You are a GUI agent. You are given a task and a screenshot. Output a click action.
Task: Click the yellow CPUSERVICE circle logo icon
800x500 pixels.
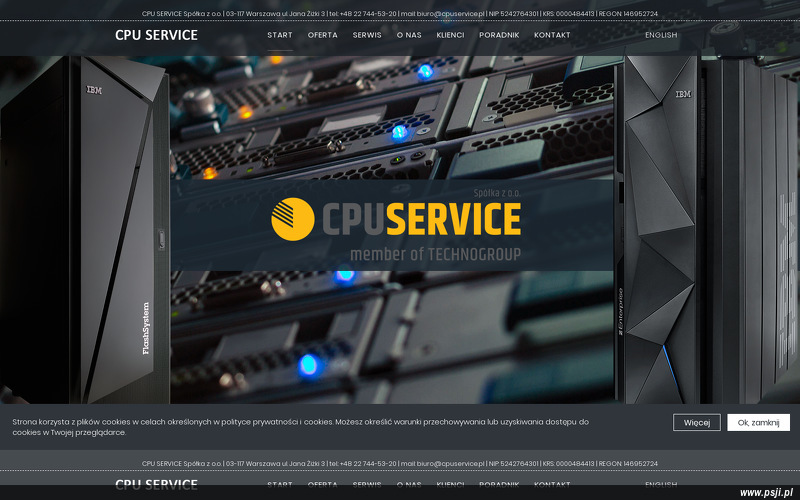point(293,219)
